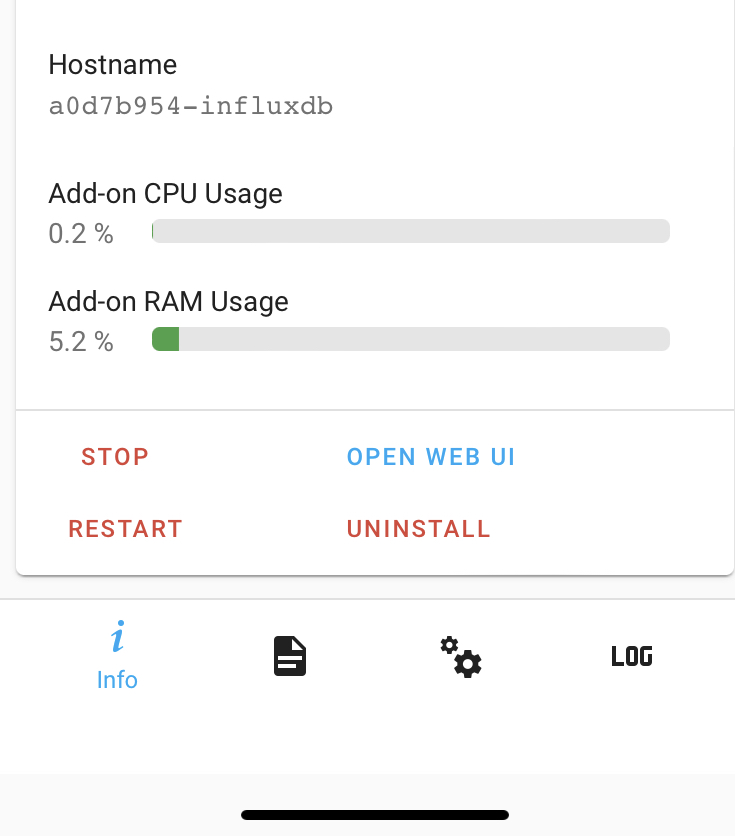Image resolution: width=735 pixels, height=836 pixels.
Task: Tap the iOS home indicator bar
Action: (375, 815)
